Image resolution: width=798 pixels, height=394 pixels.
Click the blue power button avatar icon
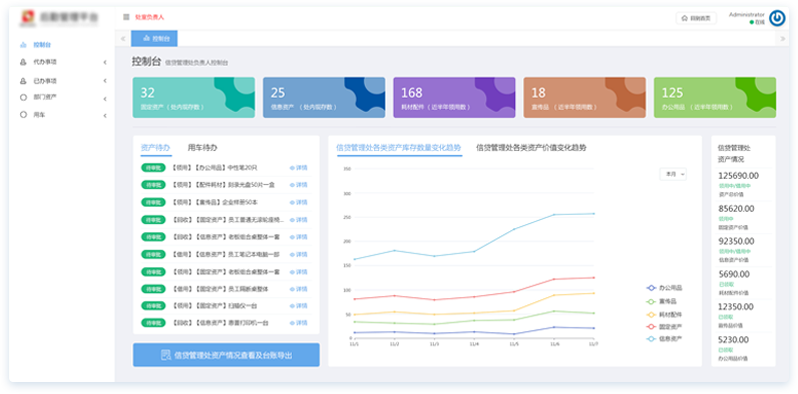coord(777,18)
